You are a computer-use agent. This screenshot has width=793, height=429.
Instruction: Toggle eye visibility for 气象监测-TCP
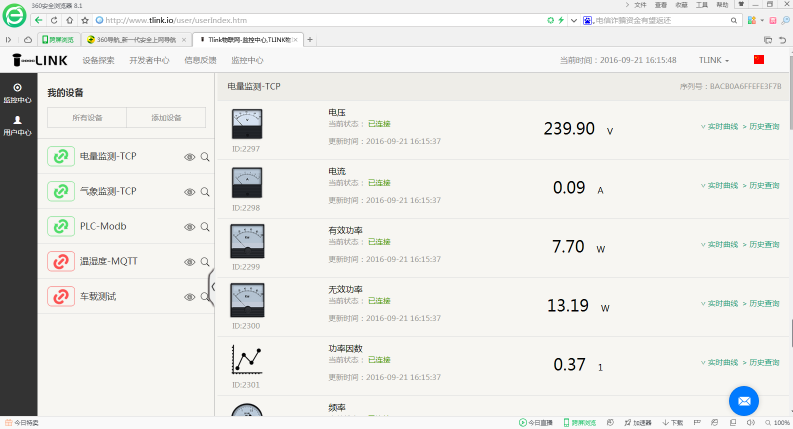point(189,192)
